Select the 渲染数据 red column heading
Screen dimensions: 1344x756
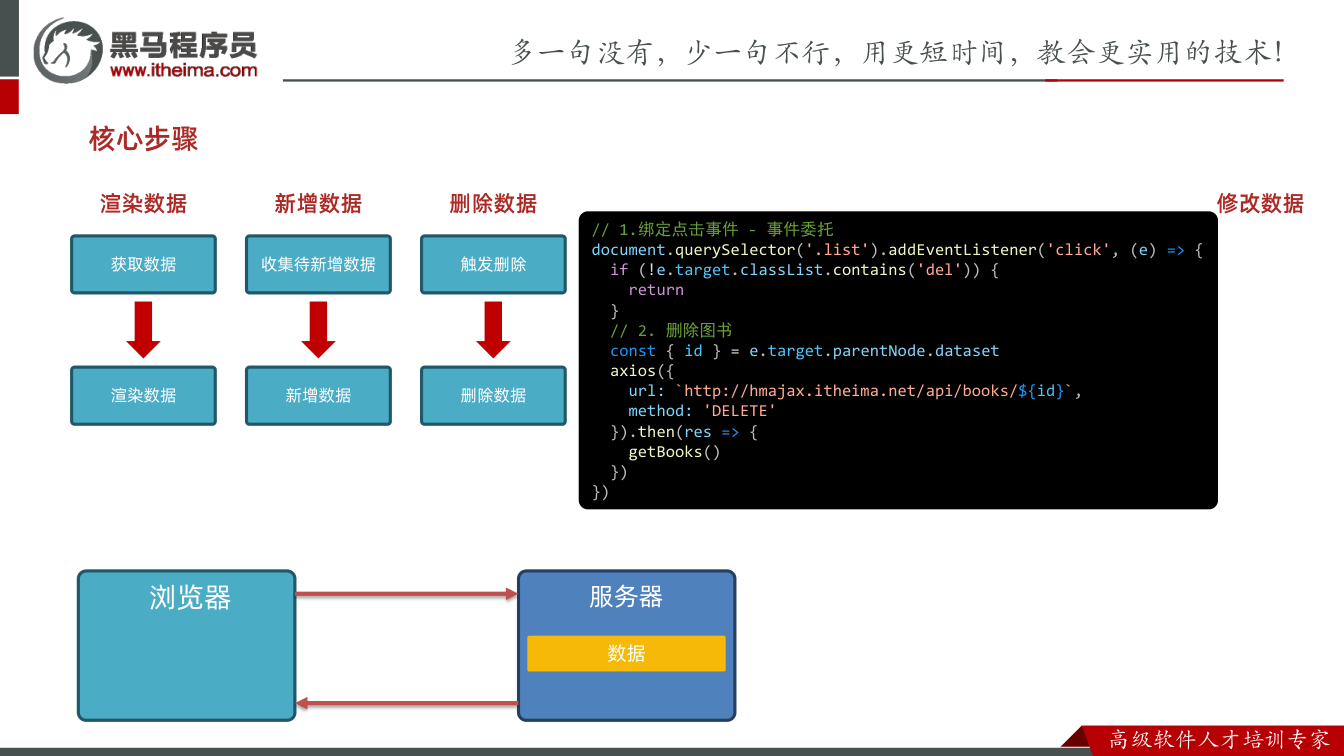pos(143,204)
